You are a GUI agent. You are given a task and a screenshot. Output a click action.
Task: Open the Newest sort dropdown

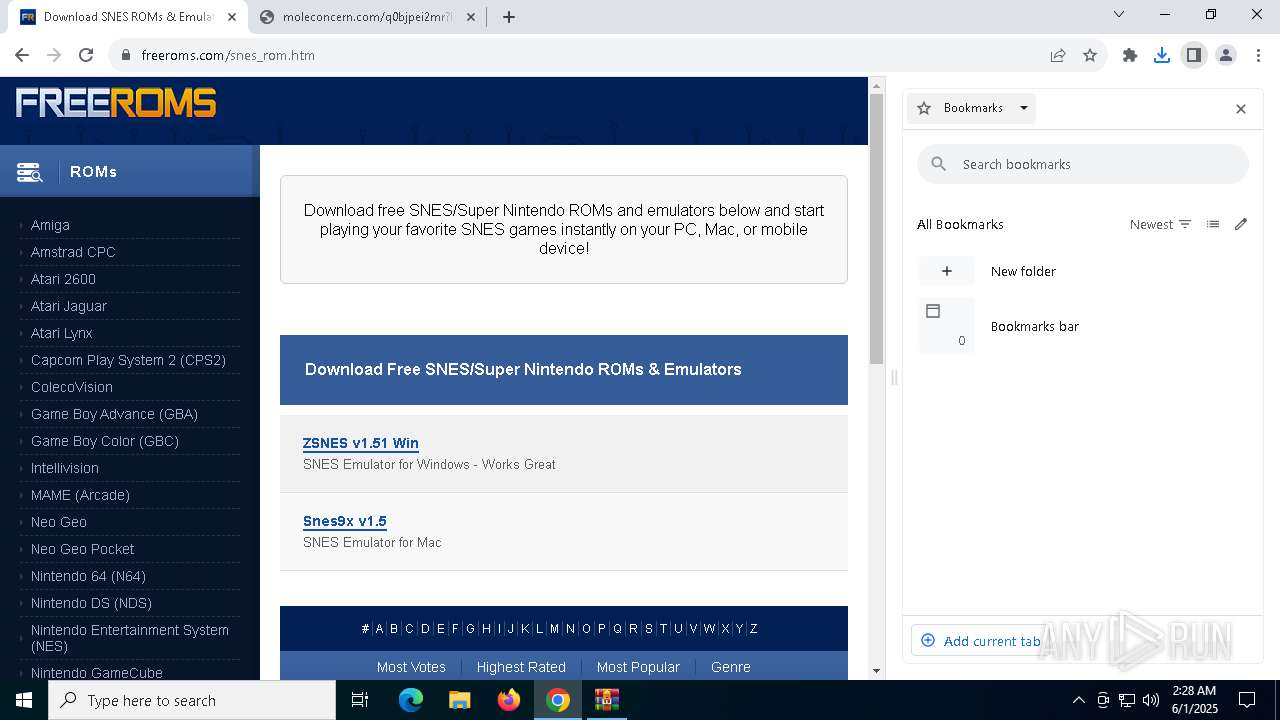tap(1160, 224)
